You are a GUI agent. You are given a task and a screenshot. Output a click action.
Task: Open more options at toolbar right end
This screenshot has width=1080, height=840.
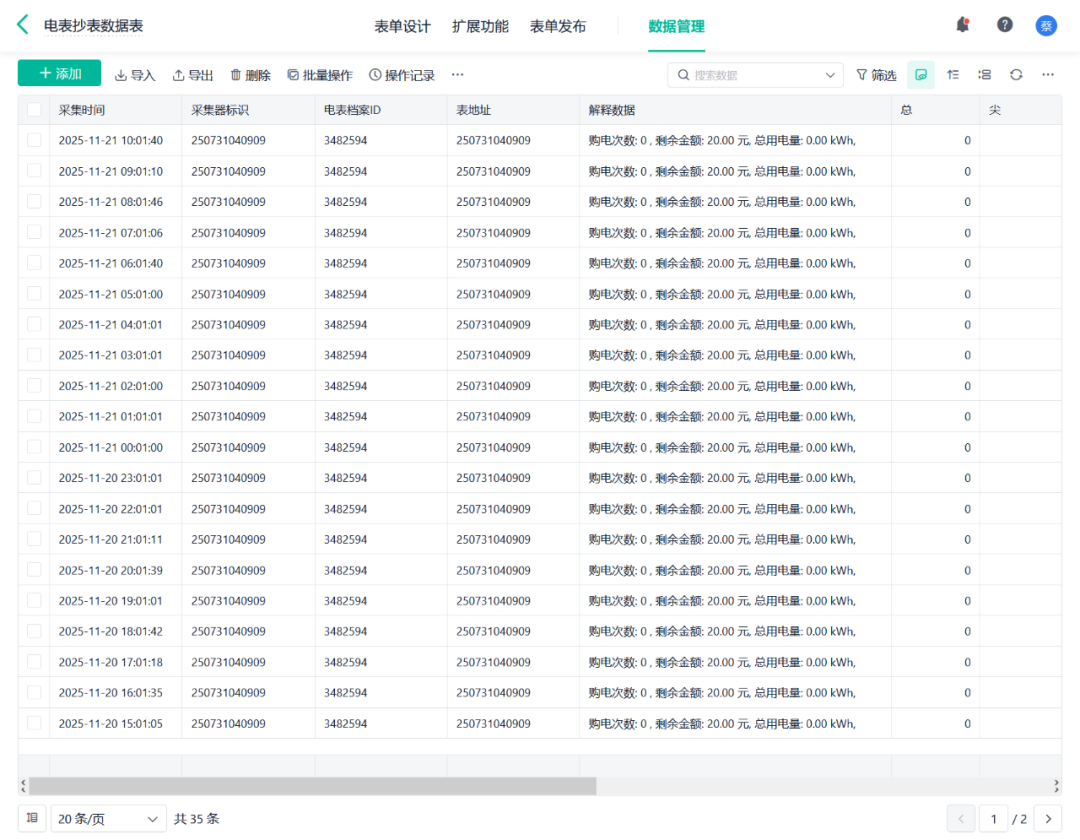(1048, 74)
